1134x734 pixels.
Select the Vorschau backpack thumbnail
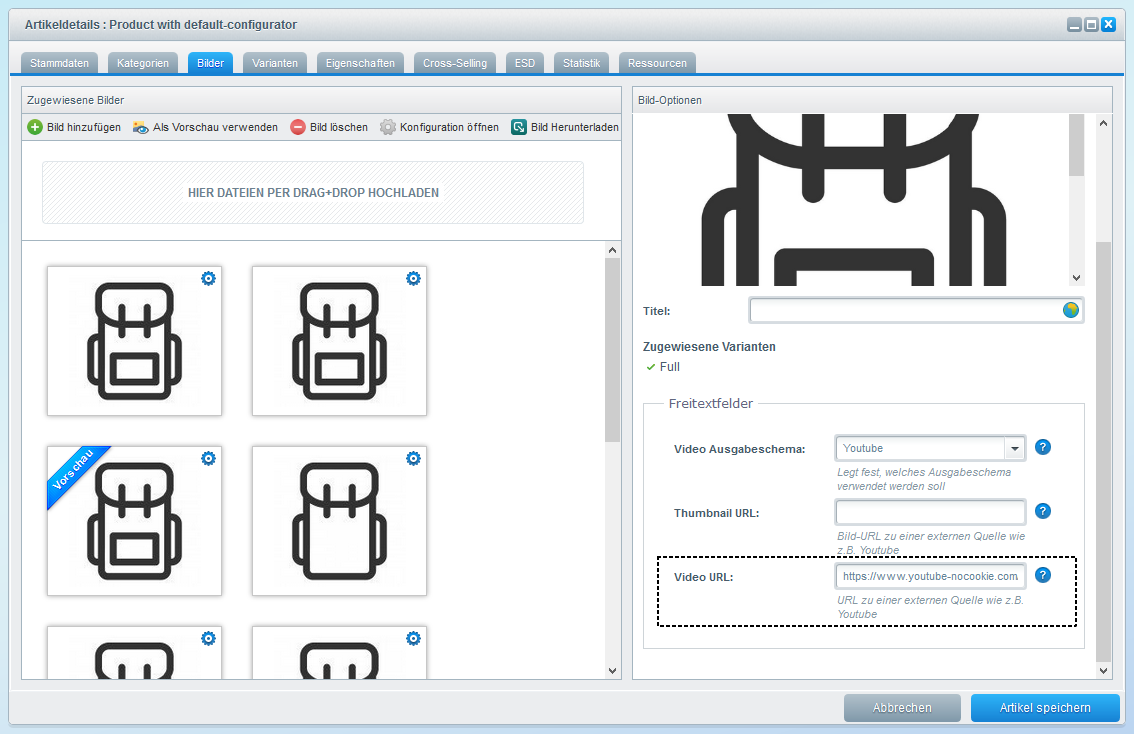click(135, 521)
